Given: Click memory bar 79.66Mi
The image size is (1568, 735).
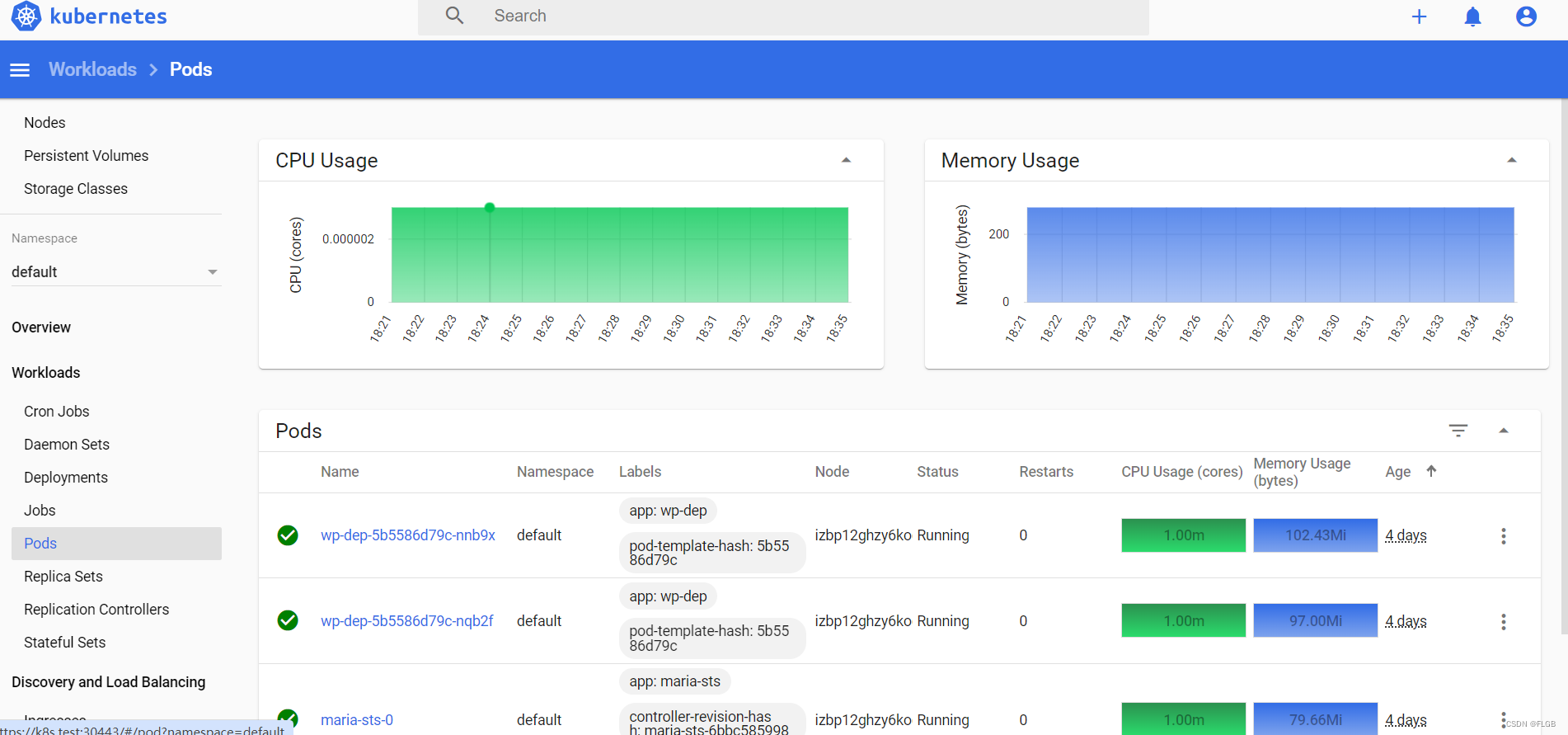Looking at the screenshot, I should [1315, 719].
